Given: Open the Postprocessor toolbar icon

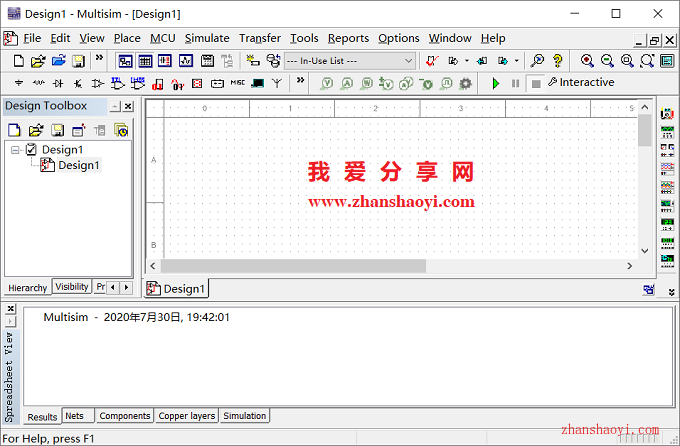Looking at the screenshot, I should click(x=207, y=61).
